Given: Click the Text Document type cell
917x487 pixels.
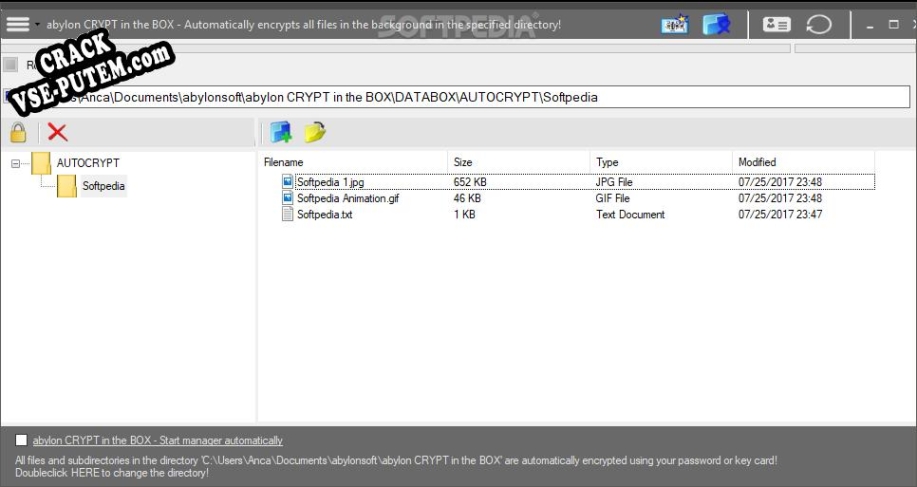Looking at the screenshot, I should (x=630, y=215).
